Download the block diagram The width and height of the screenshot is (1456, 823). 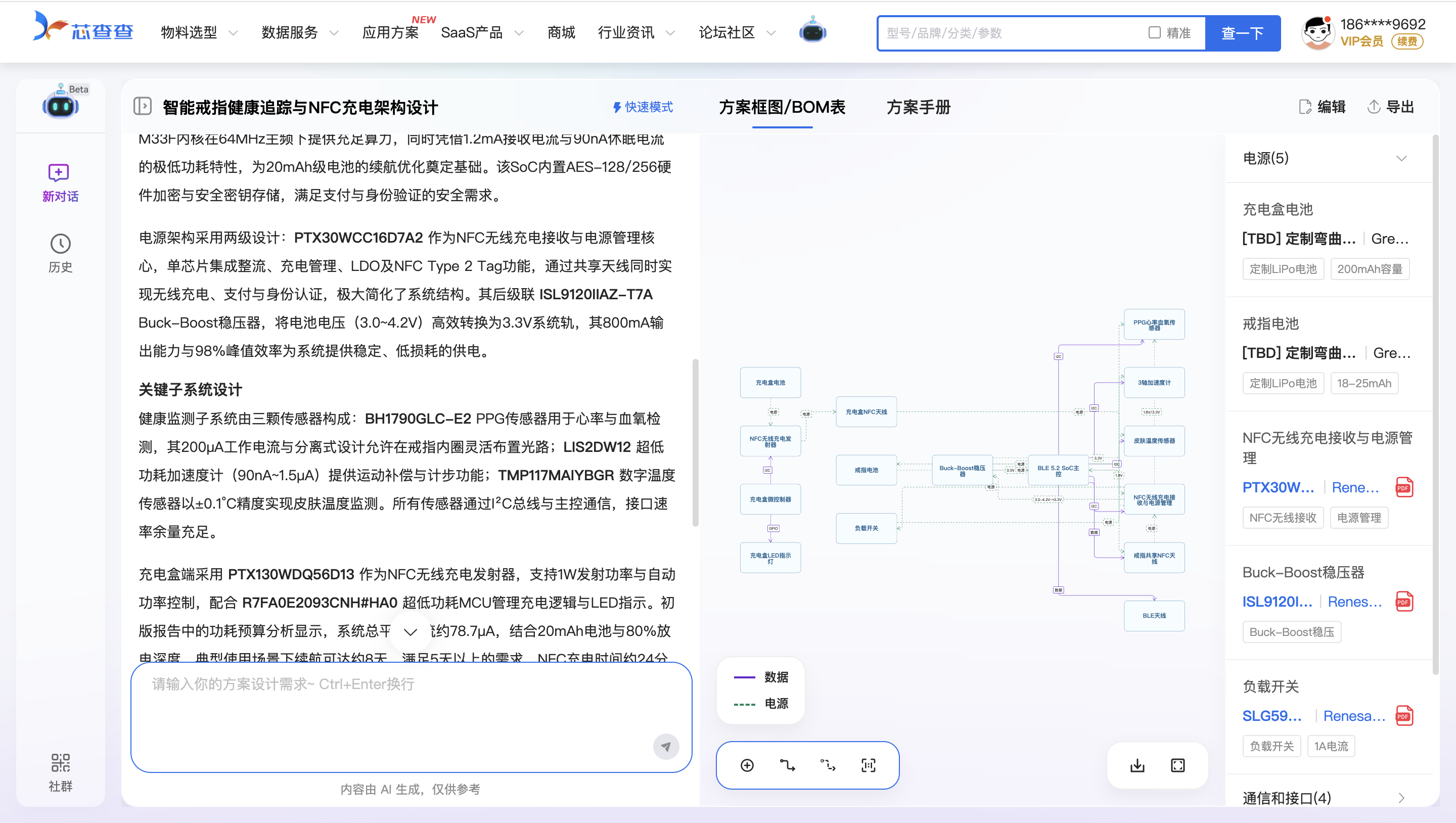point(1137,765)
